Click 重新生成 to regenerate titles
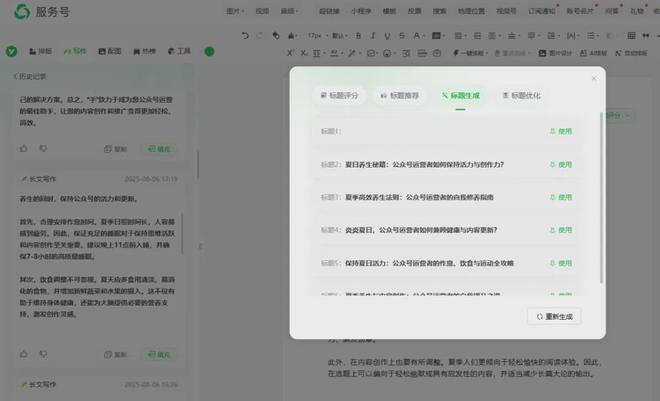 pyautogui.click(x=554, y=316)
